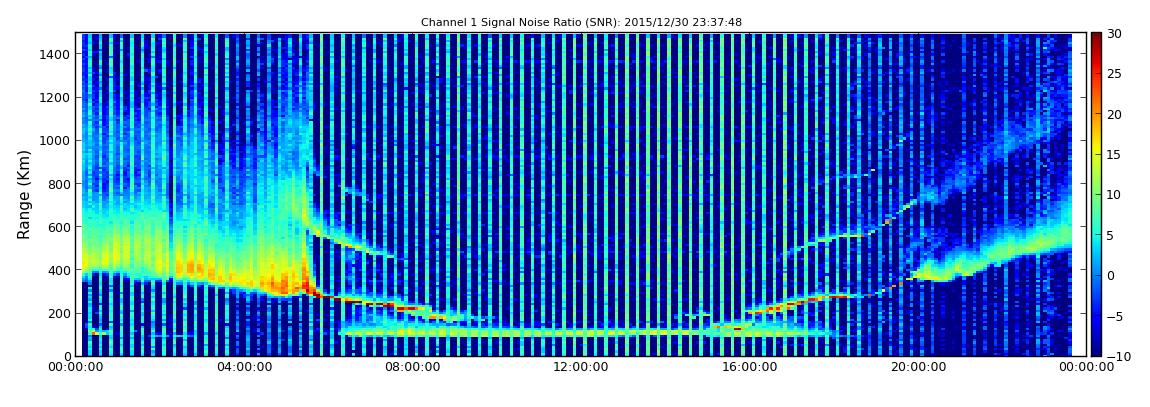Screen dimensions: 1150x407
Task: Click the colorbar tick label −10
Action: (x=1116, y=356)
